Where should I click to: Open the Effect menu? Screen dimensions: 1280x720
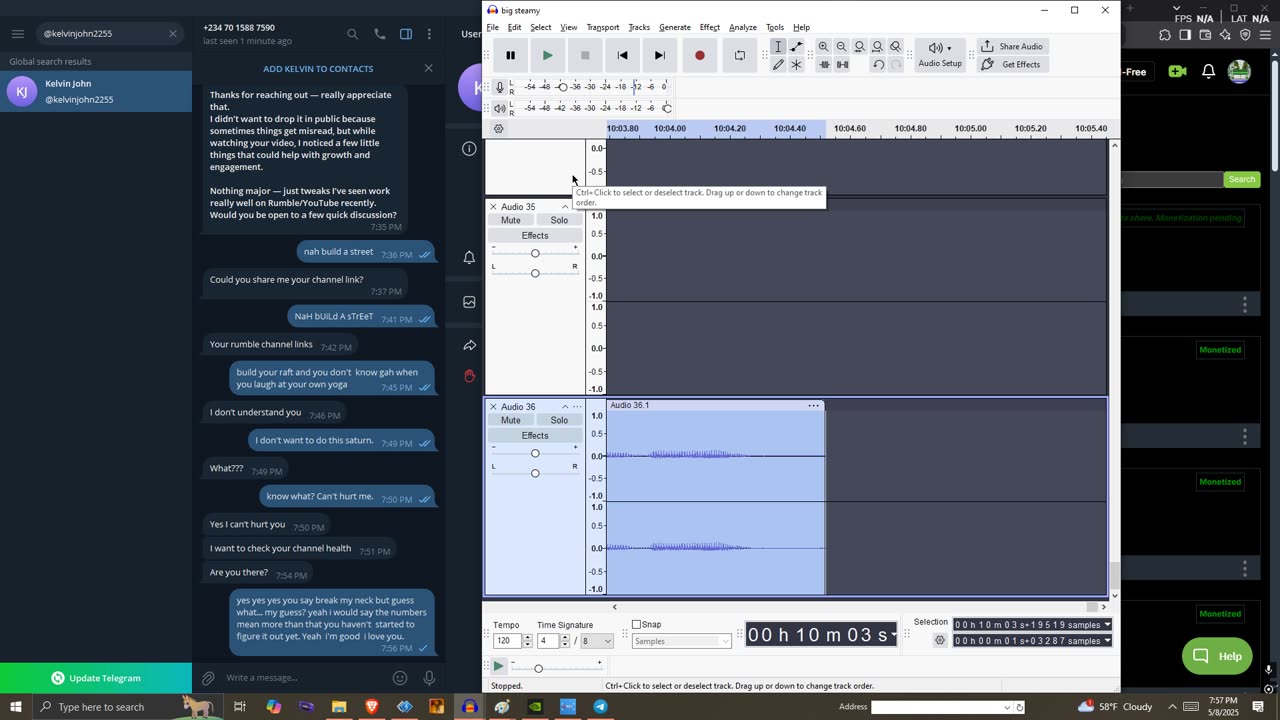710,27
